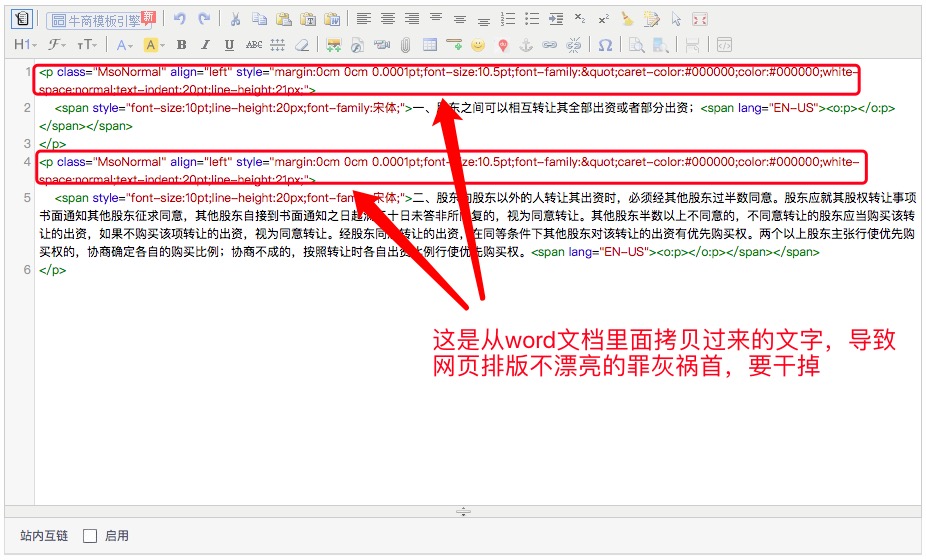Copy the selected content

tap(259, 19)
